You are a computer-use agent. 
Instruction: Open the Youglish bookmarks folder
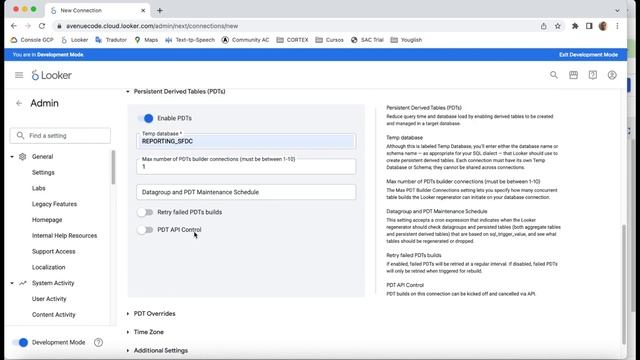point(406,40)
